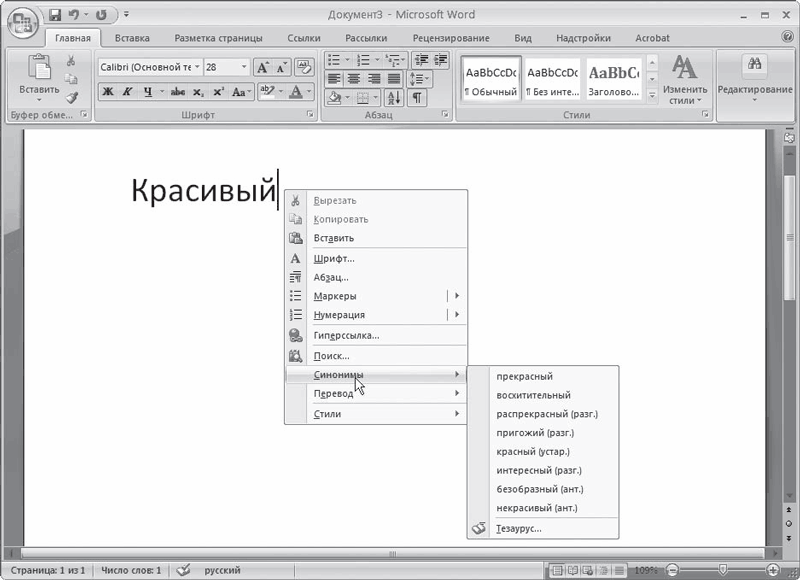Open the font size dropdown
This screenshot has height=580, width=800.
(244, 67)
